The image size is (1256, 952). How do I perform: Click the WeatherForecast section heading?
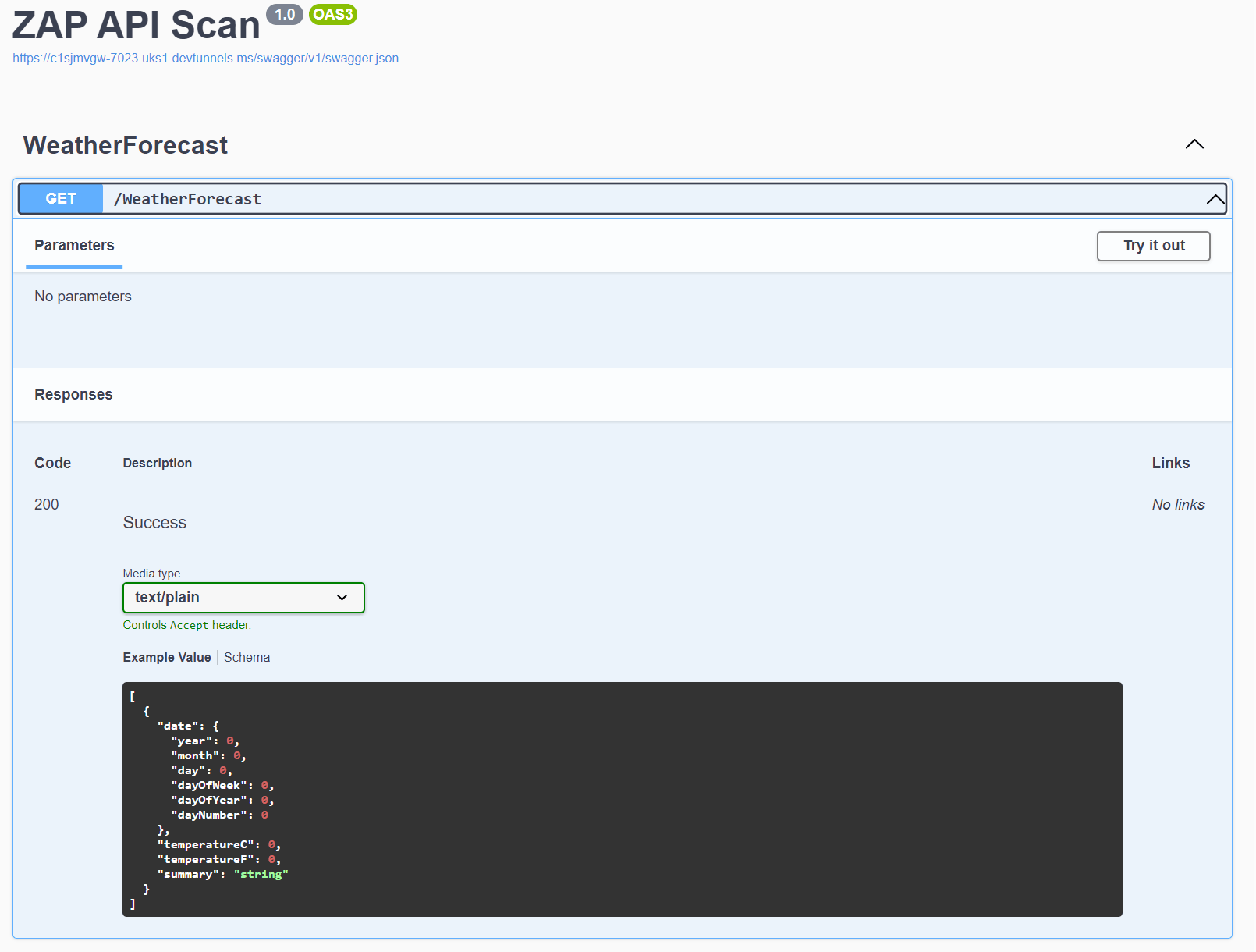[126, 145]
